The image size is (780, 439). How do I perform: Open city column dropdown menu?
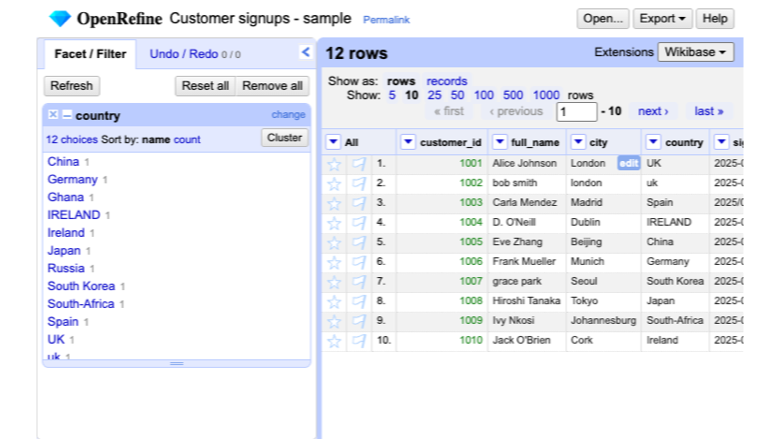tap(578, 142)
